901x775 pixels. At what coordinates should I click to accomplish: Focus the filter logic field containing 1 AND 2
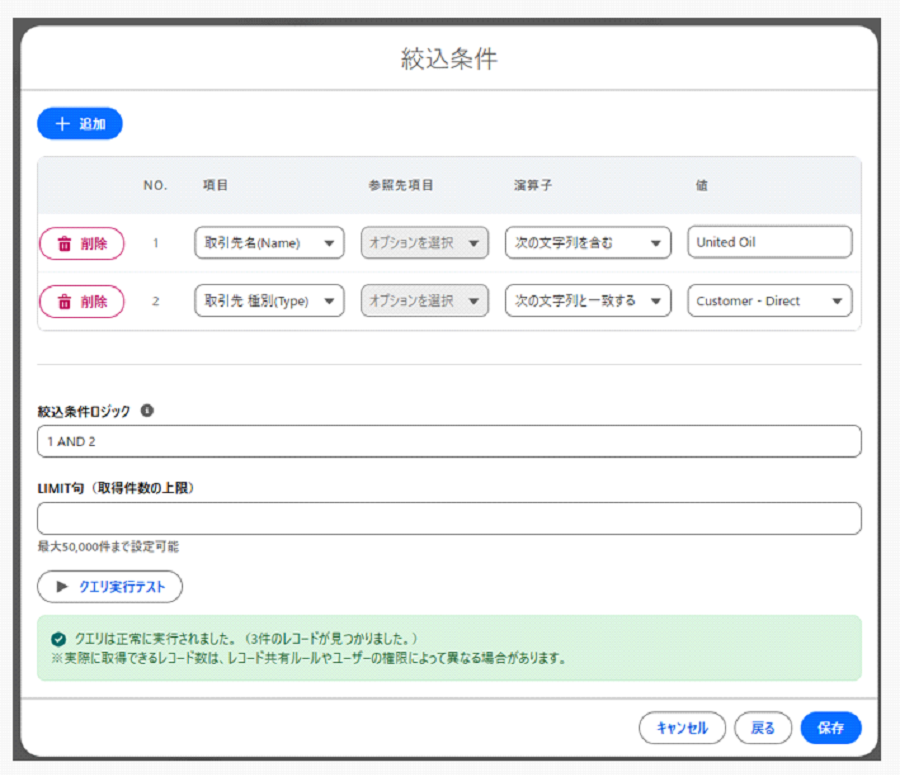449,441
